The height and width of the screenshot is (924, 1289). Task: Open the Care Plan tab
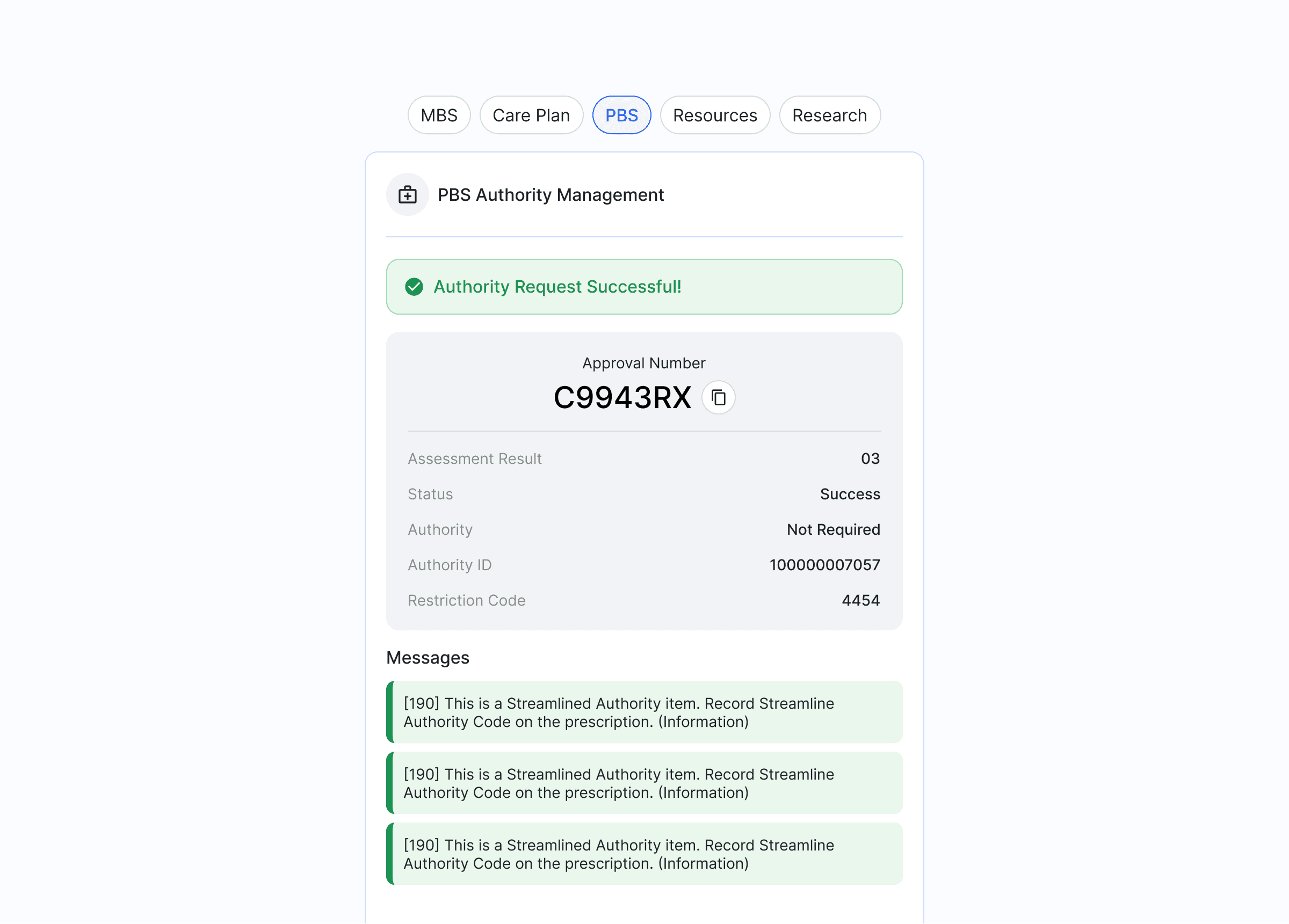(531, 115)
